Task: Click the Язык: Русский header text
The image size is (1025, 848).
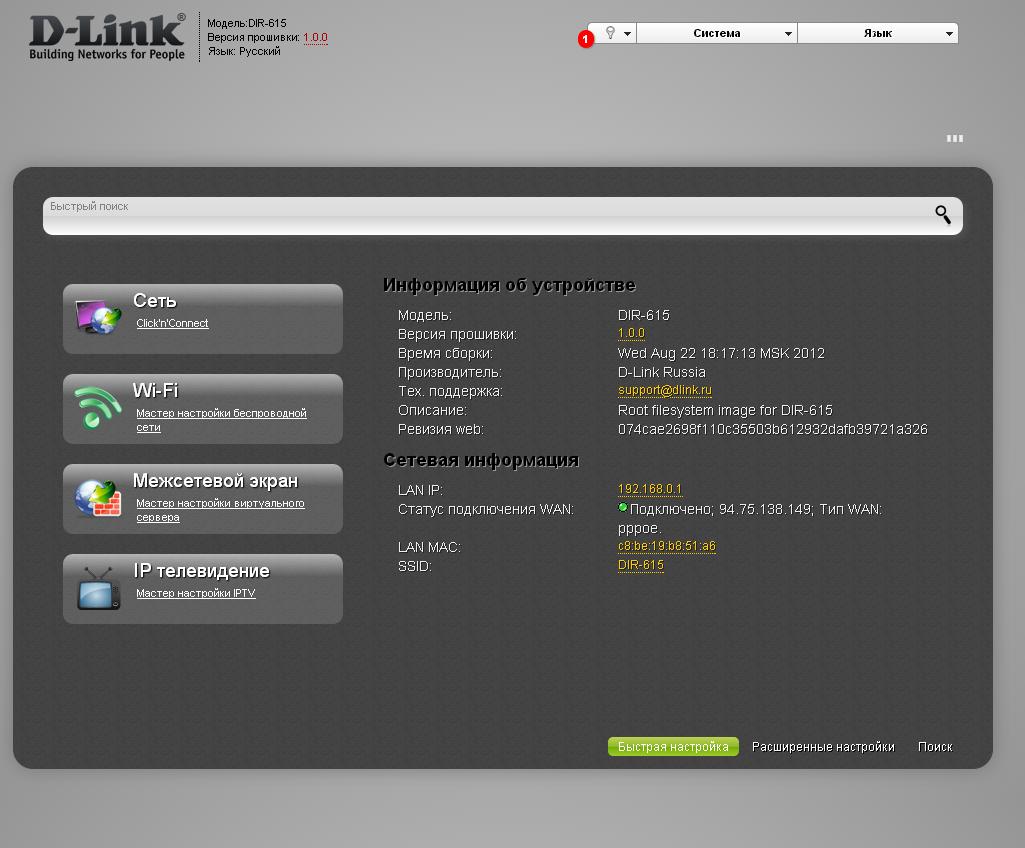Action: tap(244, 51)
